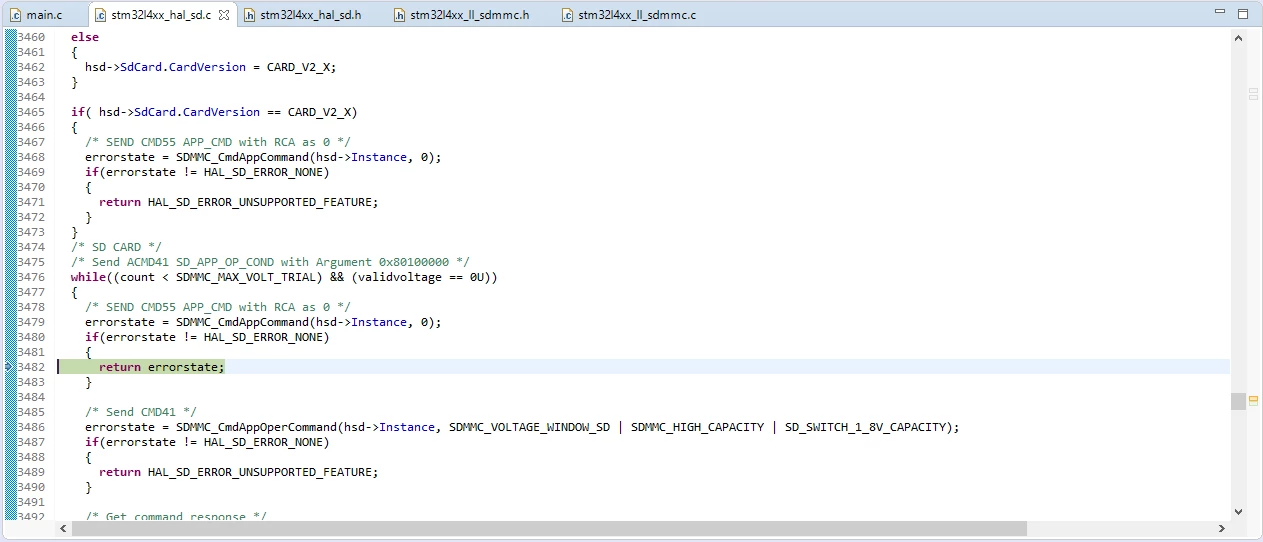The image size is (1263, 542).
Task: Click the 'SEND CMD55 APP_CMD' comment on line 3467
Action: click(x=218, y=142)
